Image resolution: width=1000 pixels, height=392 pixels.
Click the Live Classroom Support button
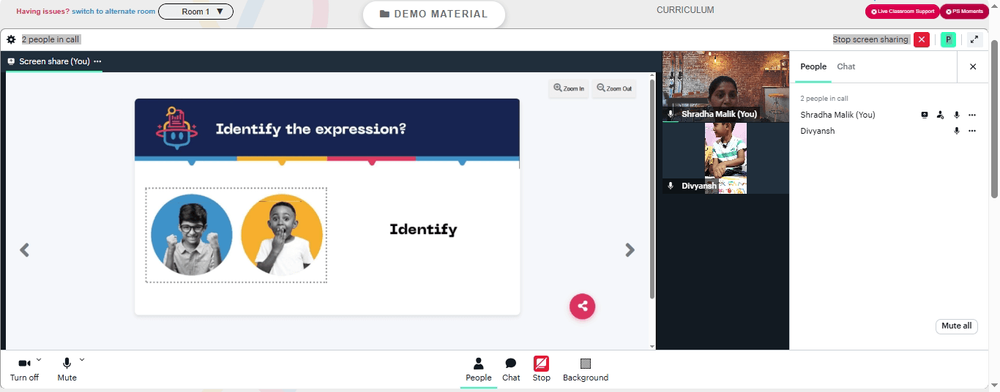tap(902, 11)
